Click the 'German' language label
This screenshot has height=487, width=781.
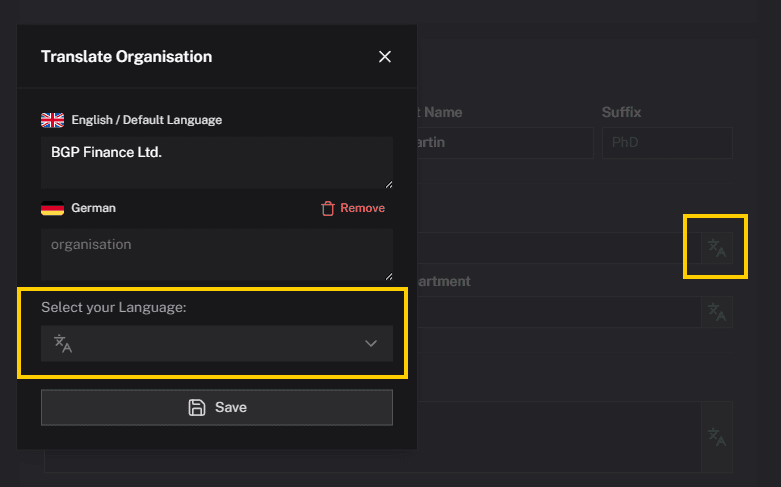[x=93, y=208]
